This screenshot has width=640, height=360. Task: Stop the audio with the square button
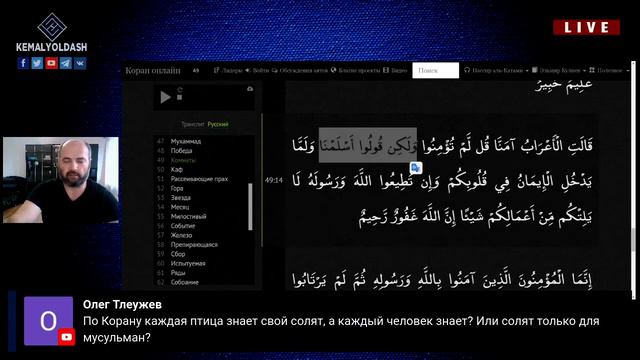(x=180, y=98)
